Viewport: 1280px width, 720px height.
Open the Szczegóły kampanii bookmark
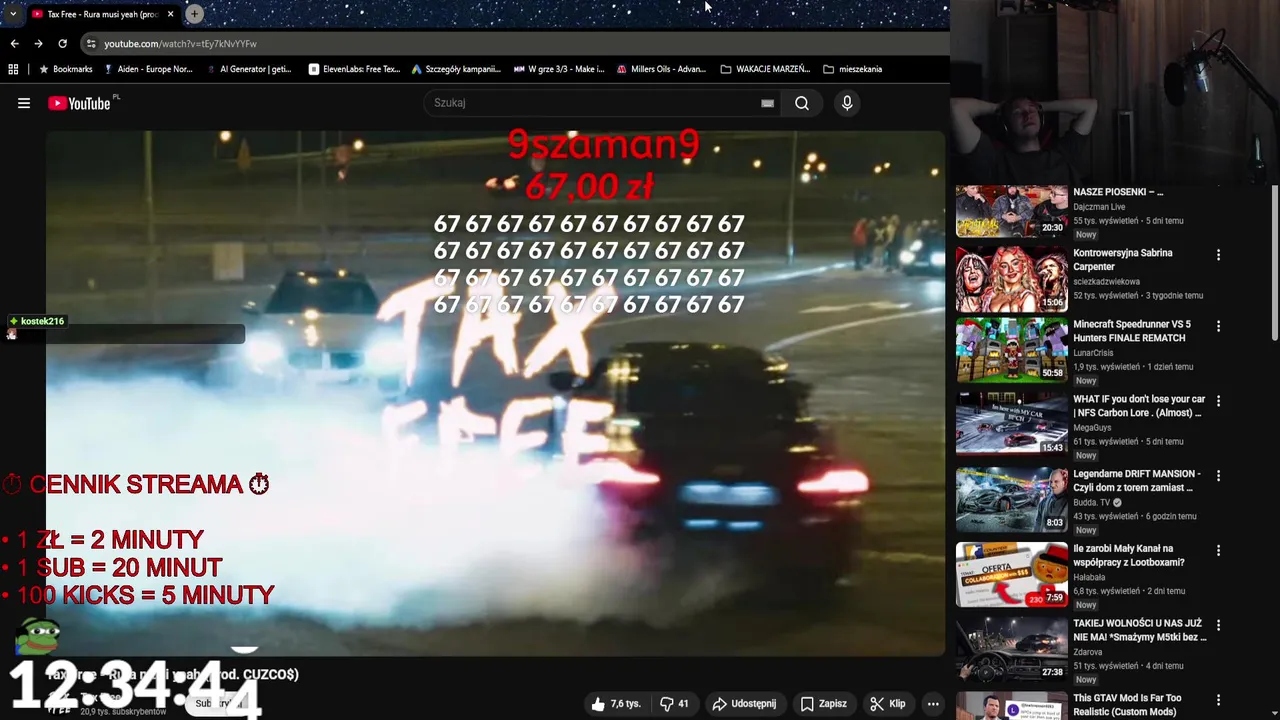pyautogui.click(x=456, y=69)
